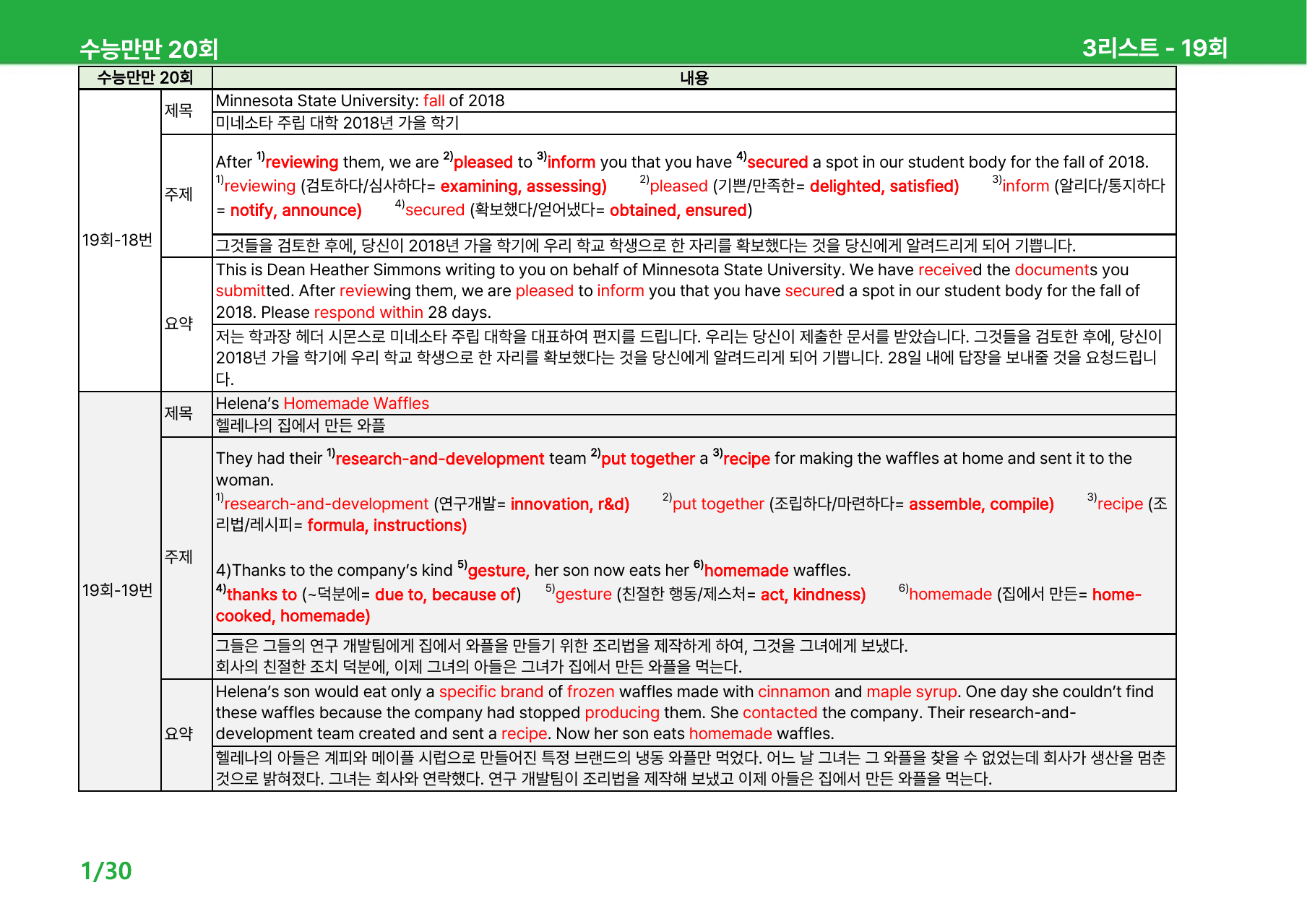Select the 내용 column header cell

click(694, 78)
